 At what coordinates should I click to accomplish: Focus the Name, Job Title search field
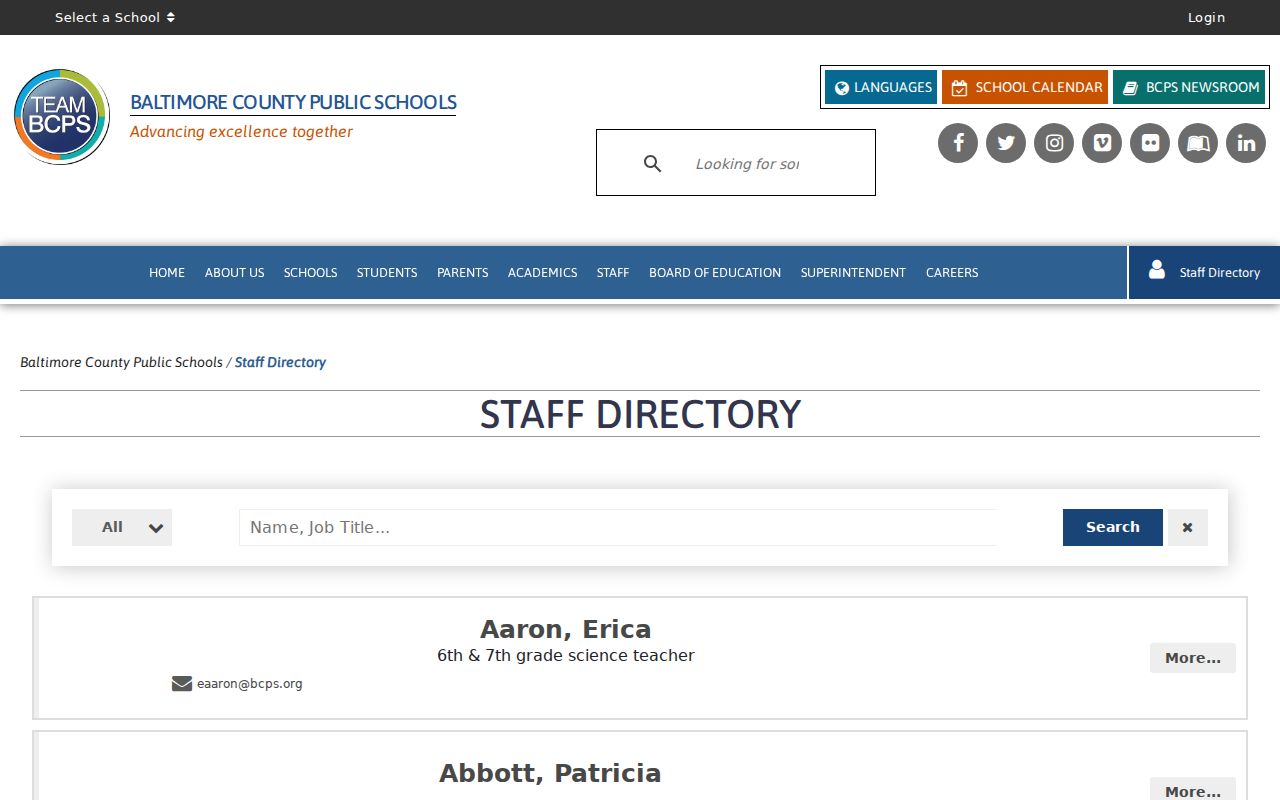coord(618,527)
